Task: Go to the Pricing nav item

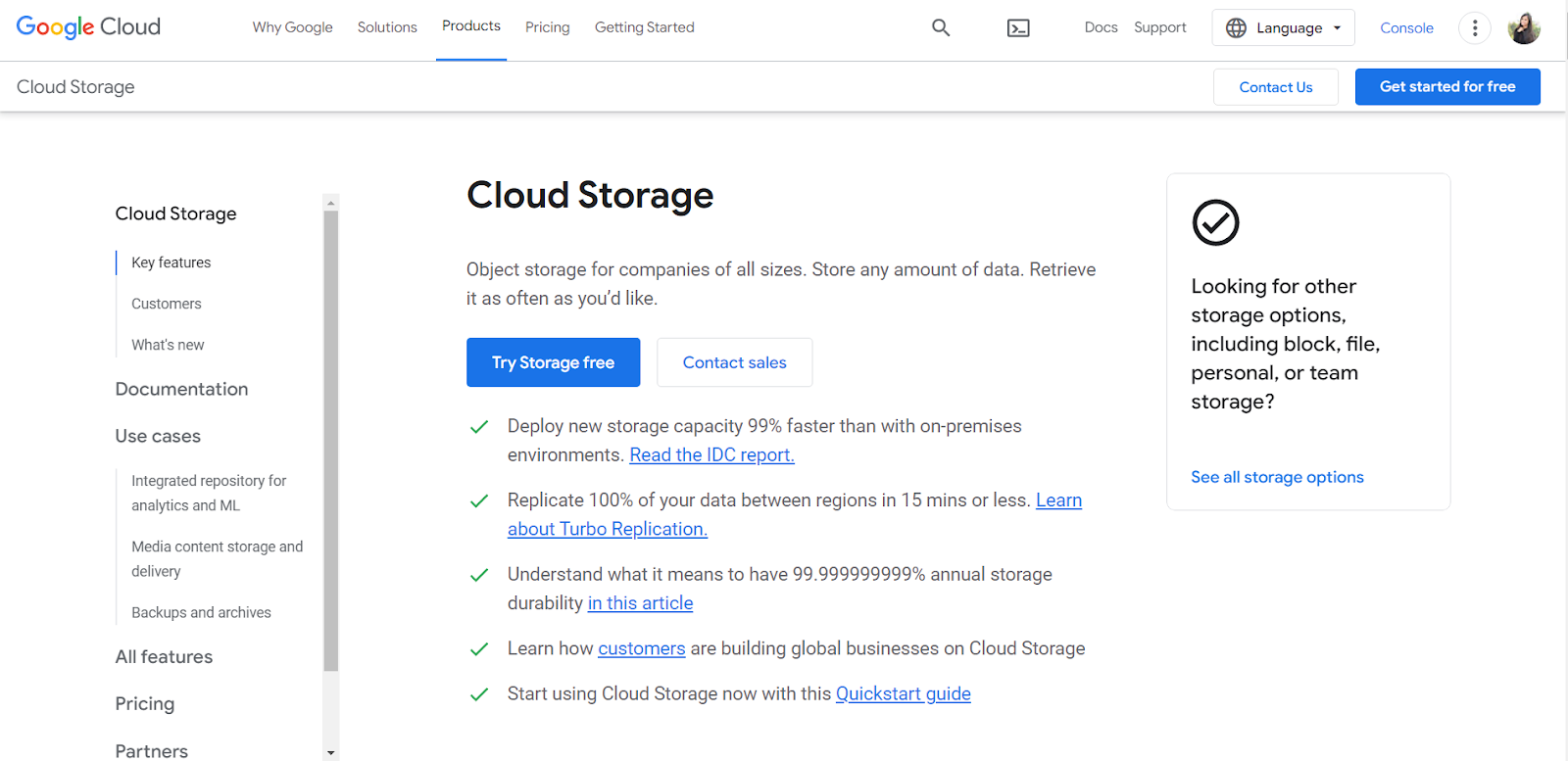Action: point(548,27)
